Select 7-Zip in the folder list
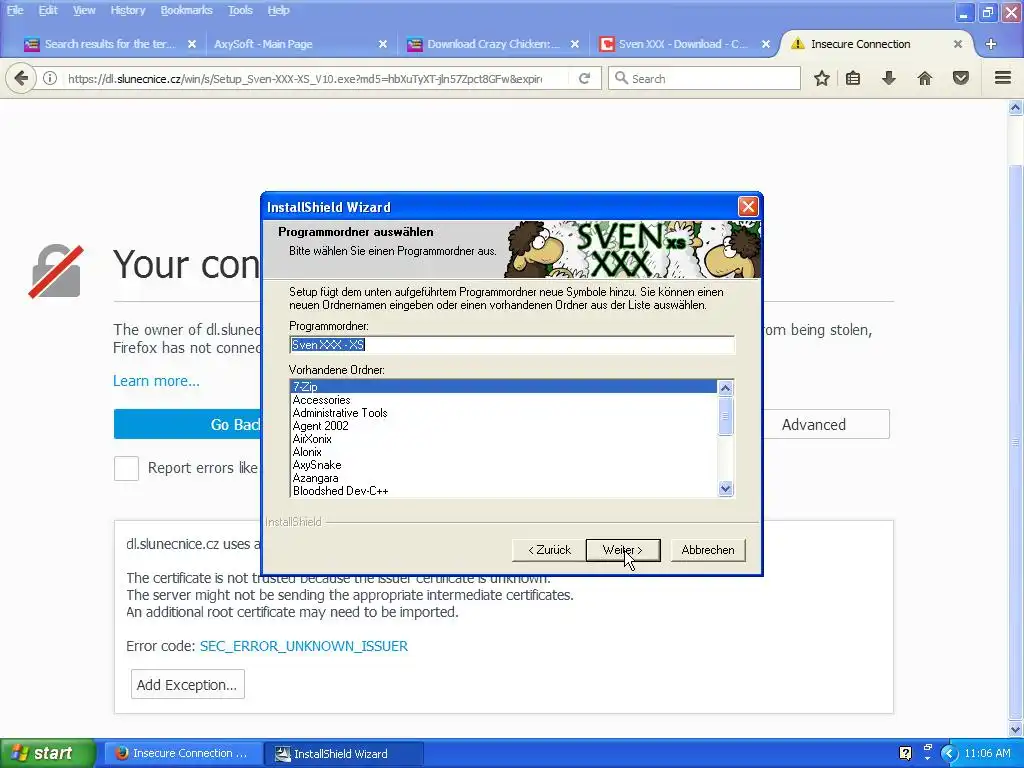Viewport: 1024px width, 768px height. (x=503, y=387)
